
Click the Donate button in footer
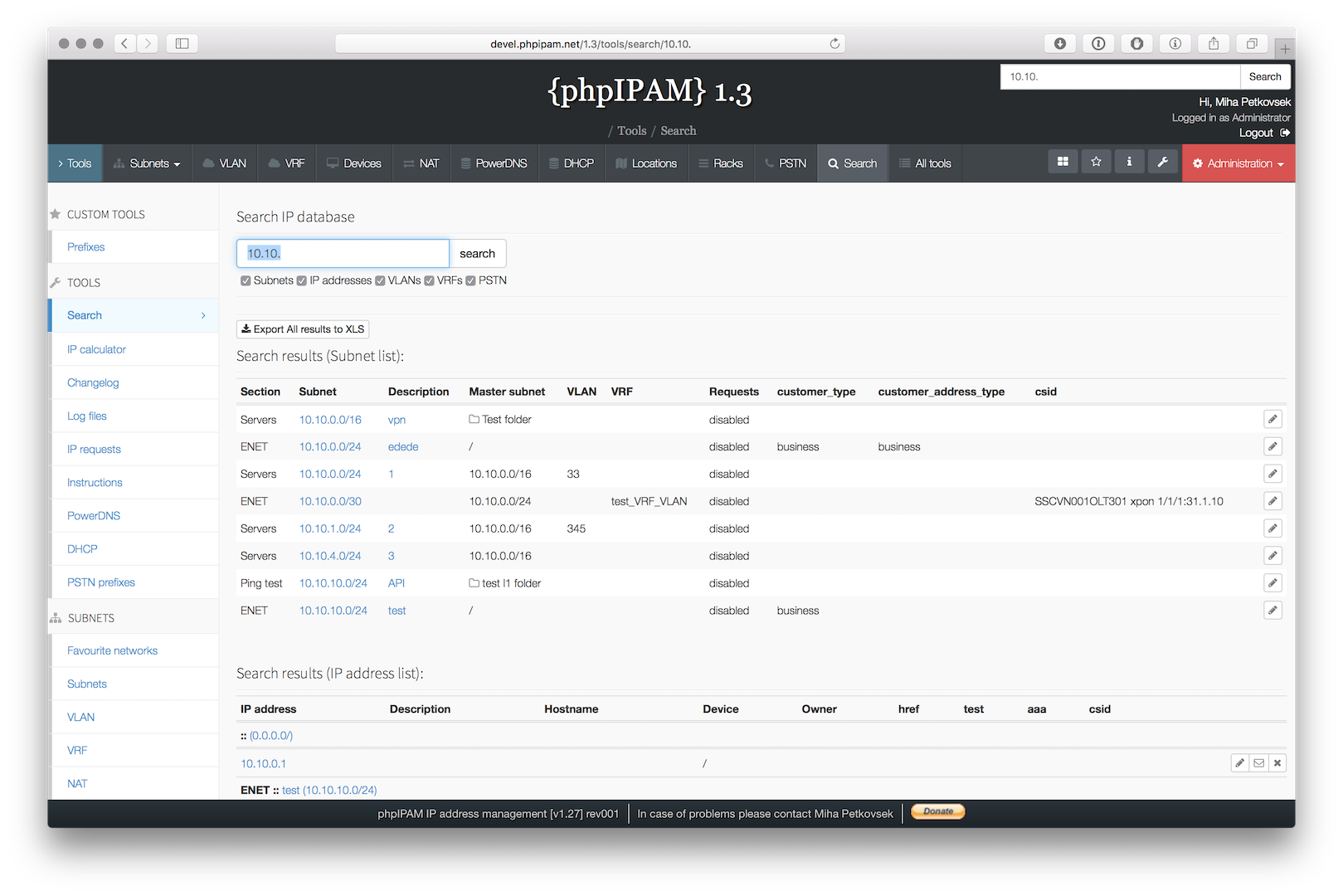938,811
